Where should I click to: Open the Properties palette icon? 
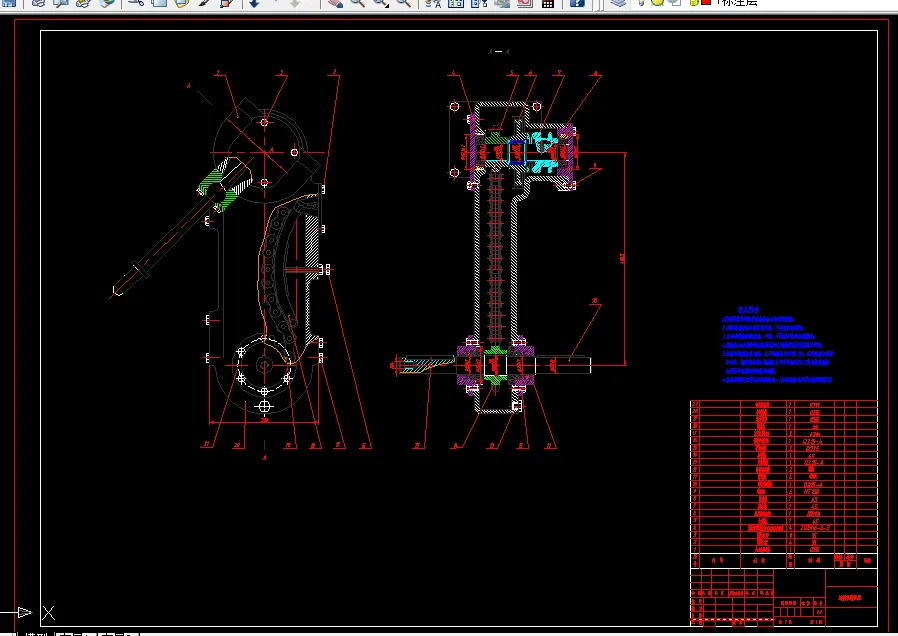tap(433, 3)
